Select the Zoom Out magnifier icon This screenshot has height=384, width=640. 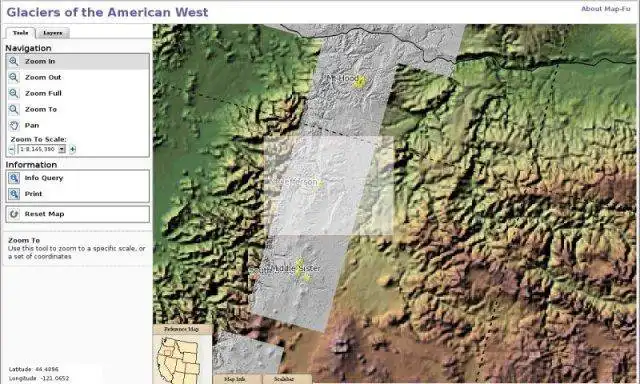13,77
